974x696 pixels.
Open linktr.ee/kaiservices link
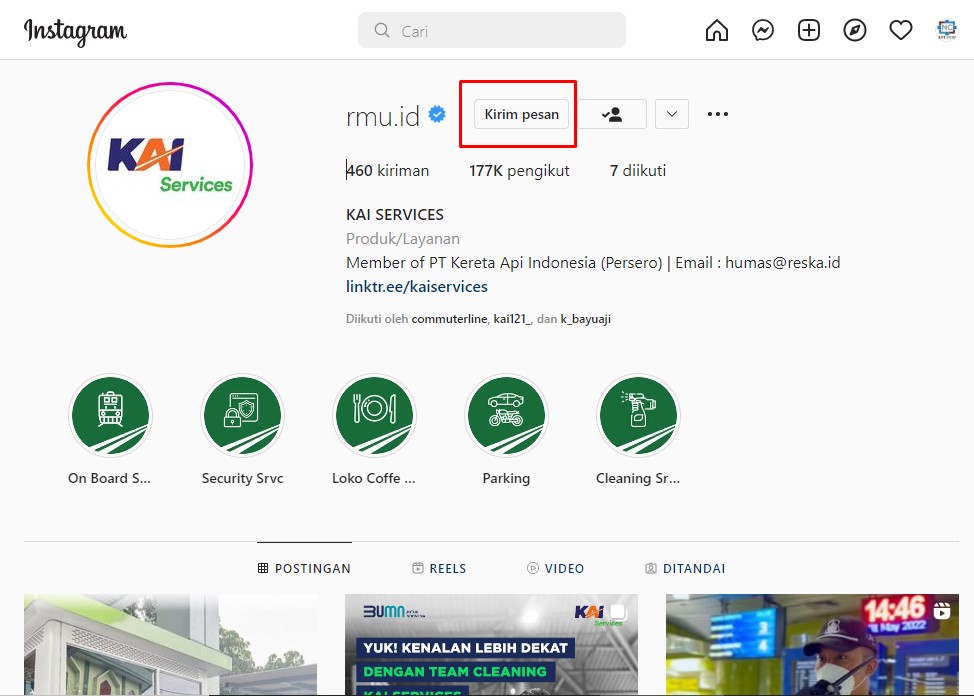click(417, 286)
